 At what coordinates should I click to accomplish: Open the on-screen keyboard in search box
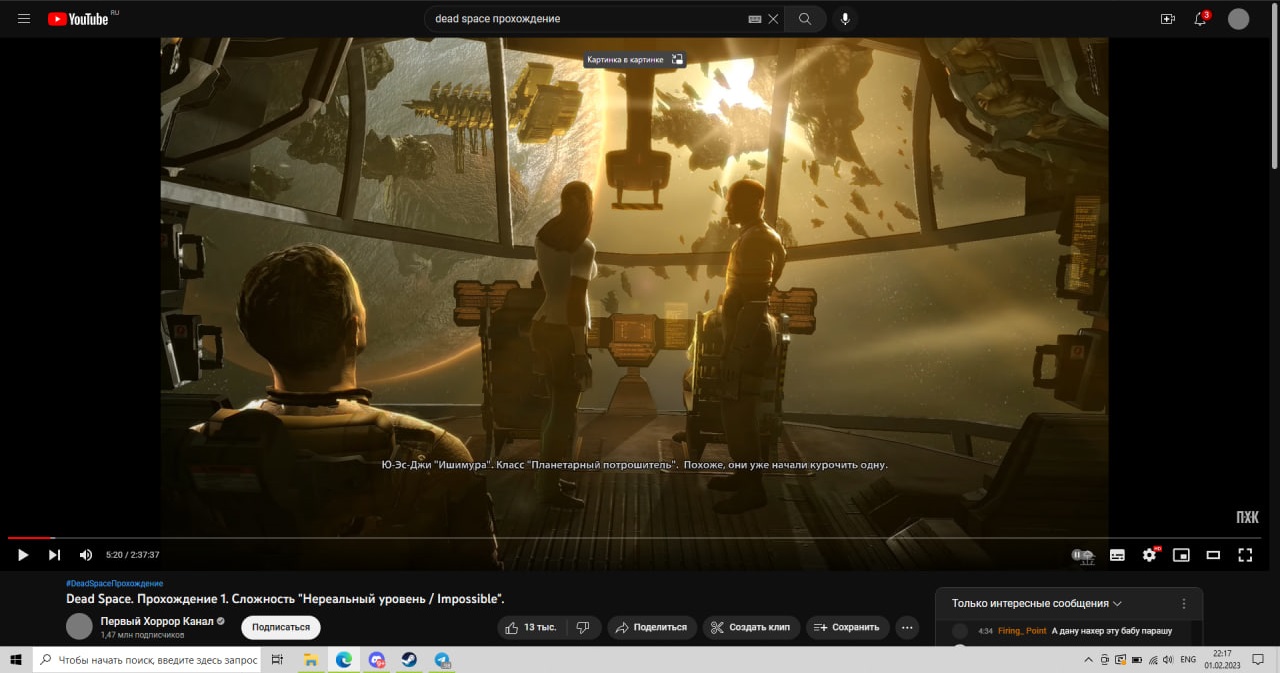pos(755,19)
